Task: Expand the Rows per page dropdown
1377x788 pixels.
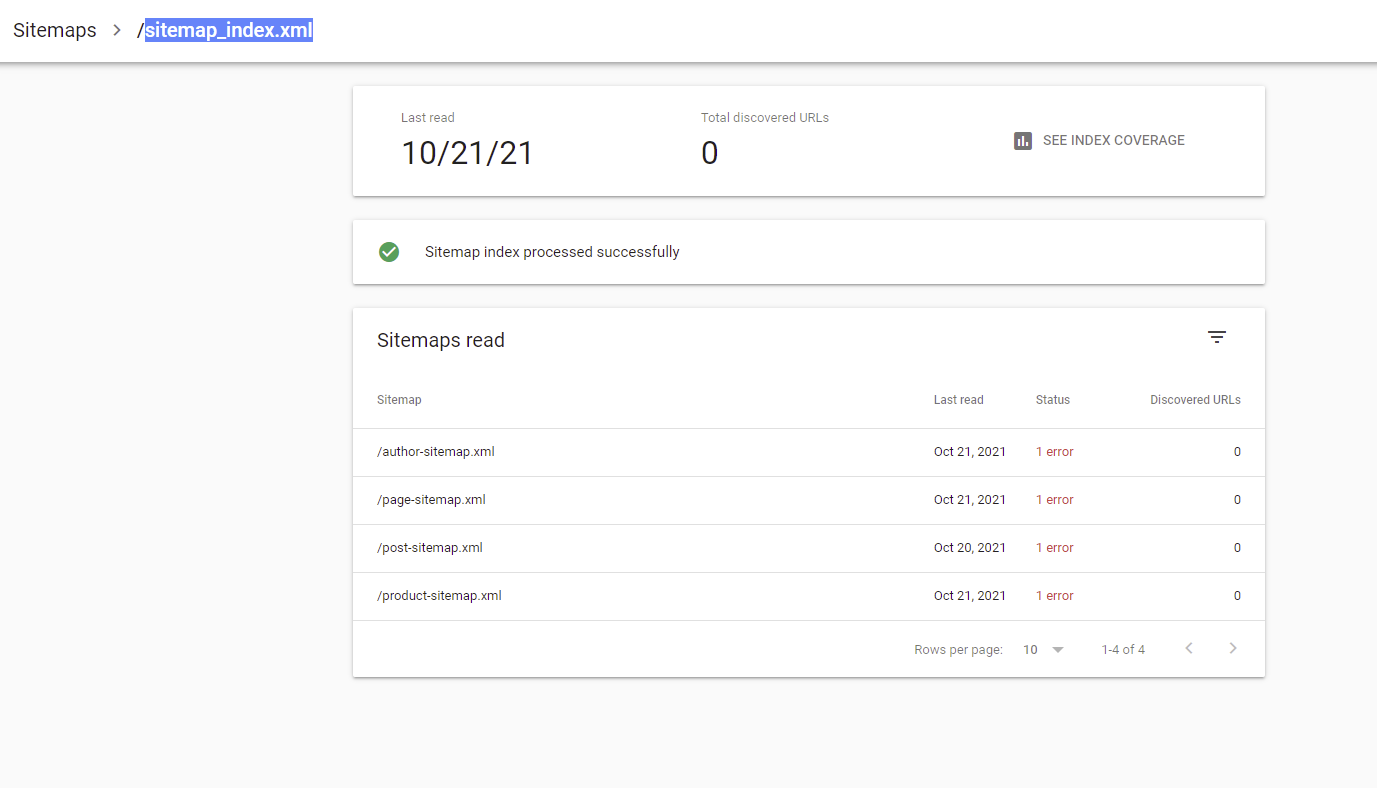Action: pyautogui.click(x=1043, y=650)
